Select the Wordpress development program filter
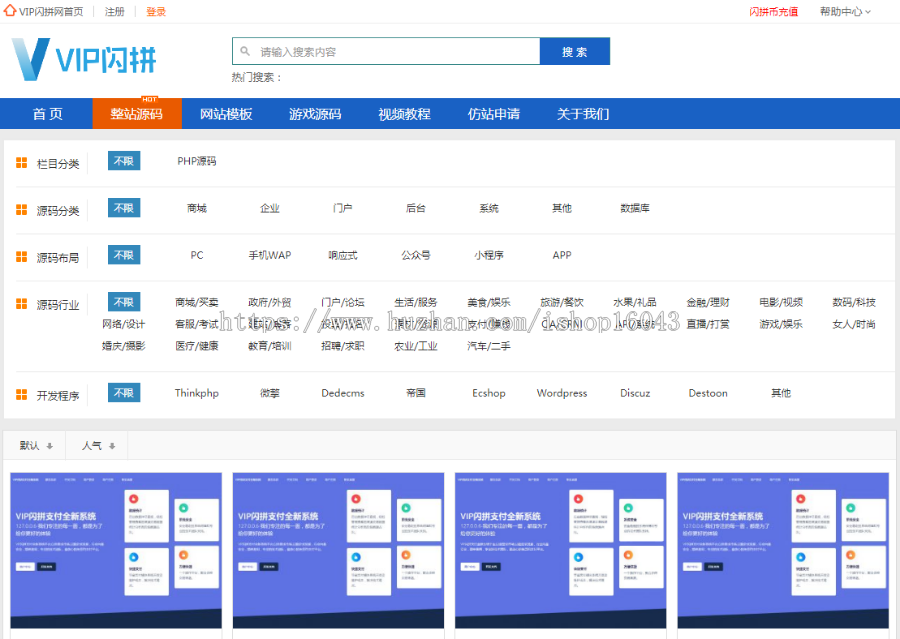Screen dimensions: 900x639 561,393
